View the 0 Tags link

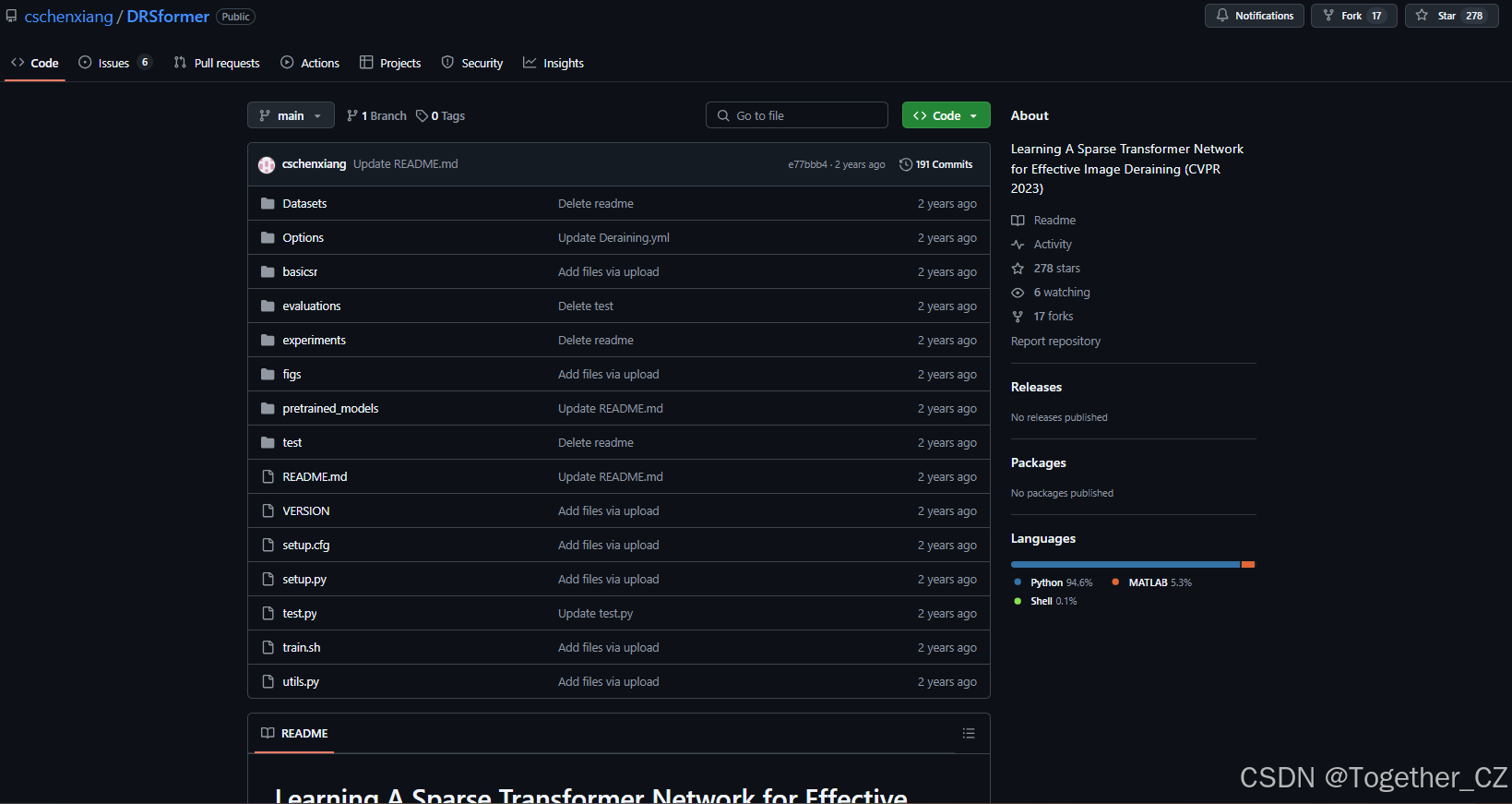[441, 115]
